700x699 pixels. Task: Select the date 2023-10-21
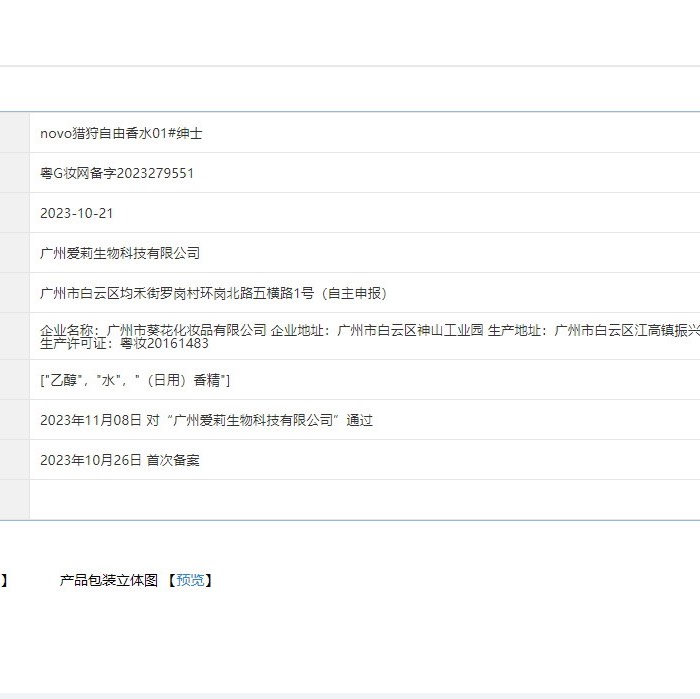[76, 213]
